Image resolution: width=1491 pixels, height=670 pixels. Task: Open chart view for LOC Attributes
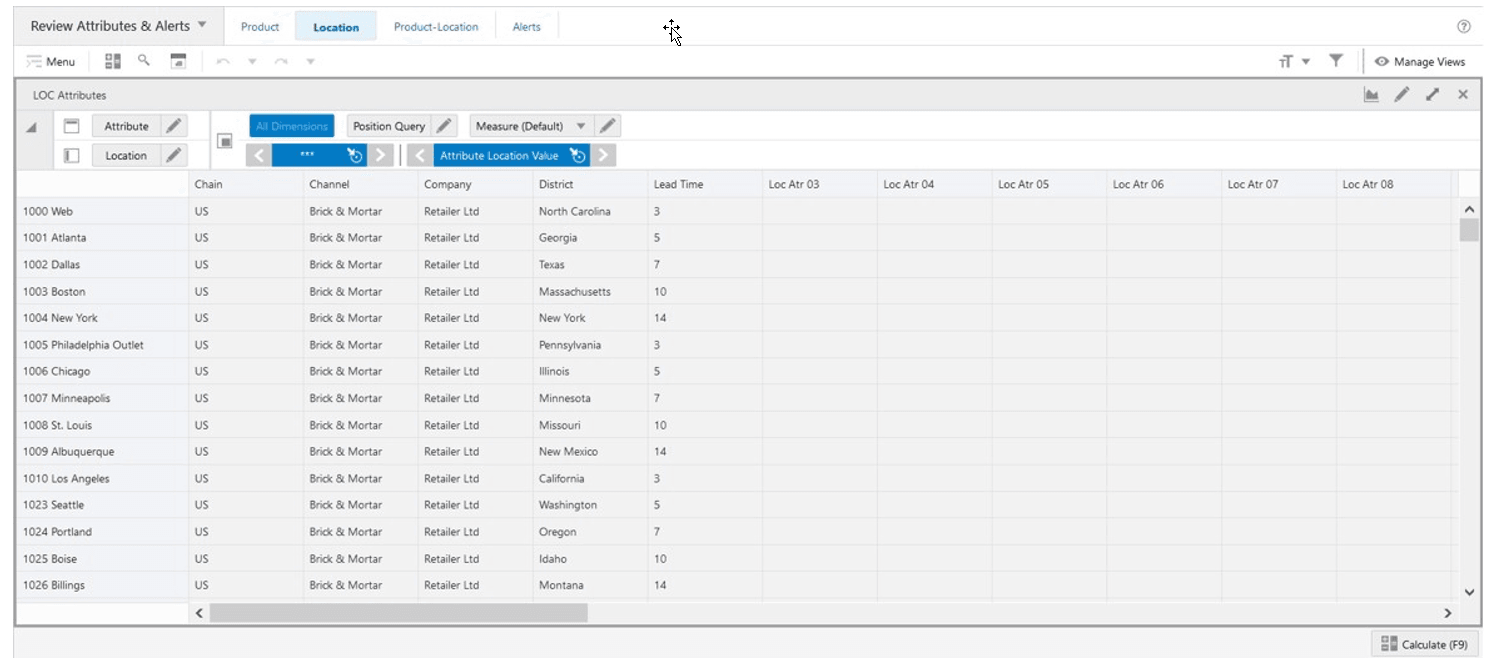click(1371, 94)
